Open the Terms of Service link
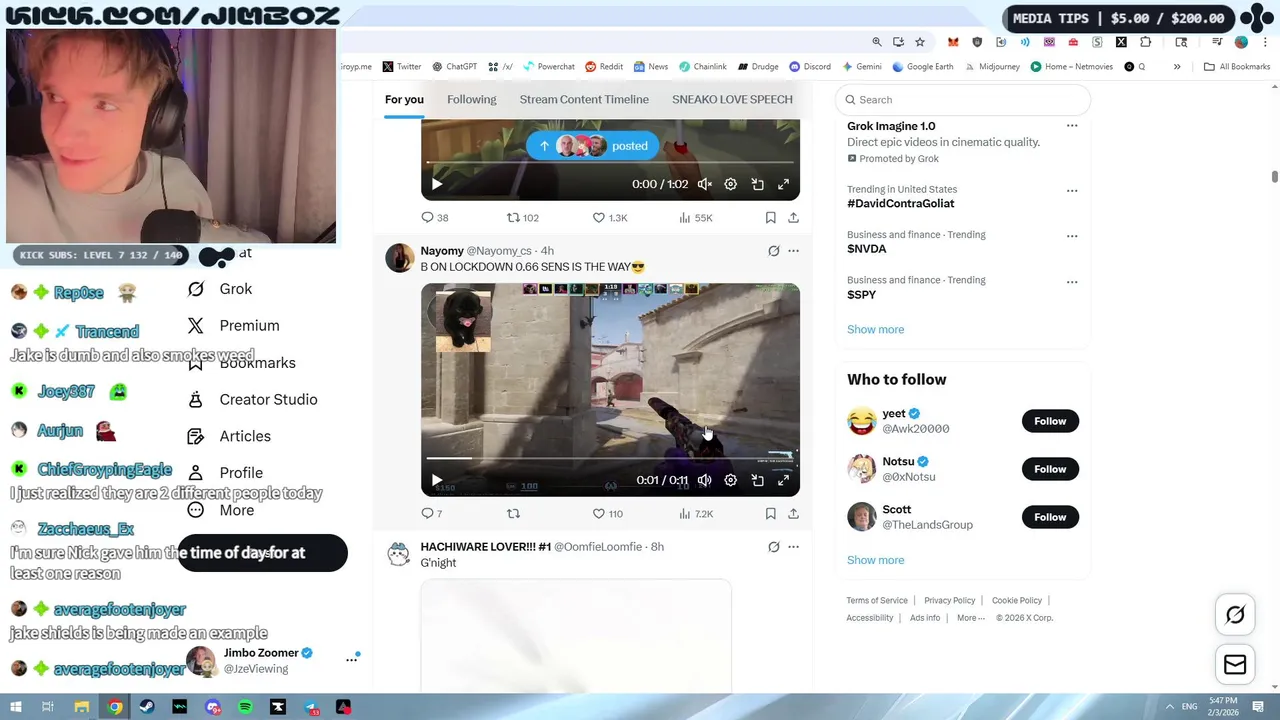Viewport: 1280px width, 720px height. coord(877,600)
